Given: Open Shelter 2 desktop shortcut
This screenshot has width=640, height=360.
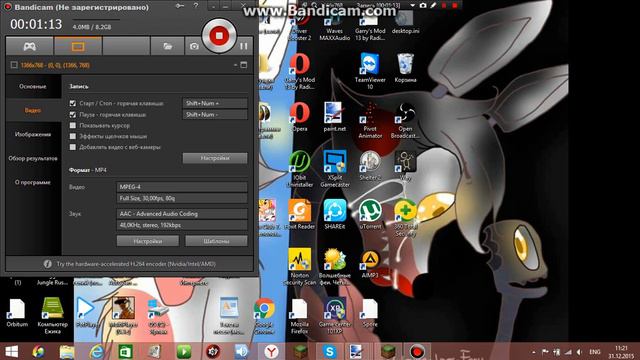Looking at the screenshot, I should tap(370, 165).
